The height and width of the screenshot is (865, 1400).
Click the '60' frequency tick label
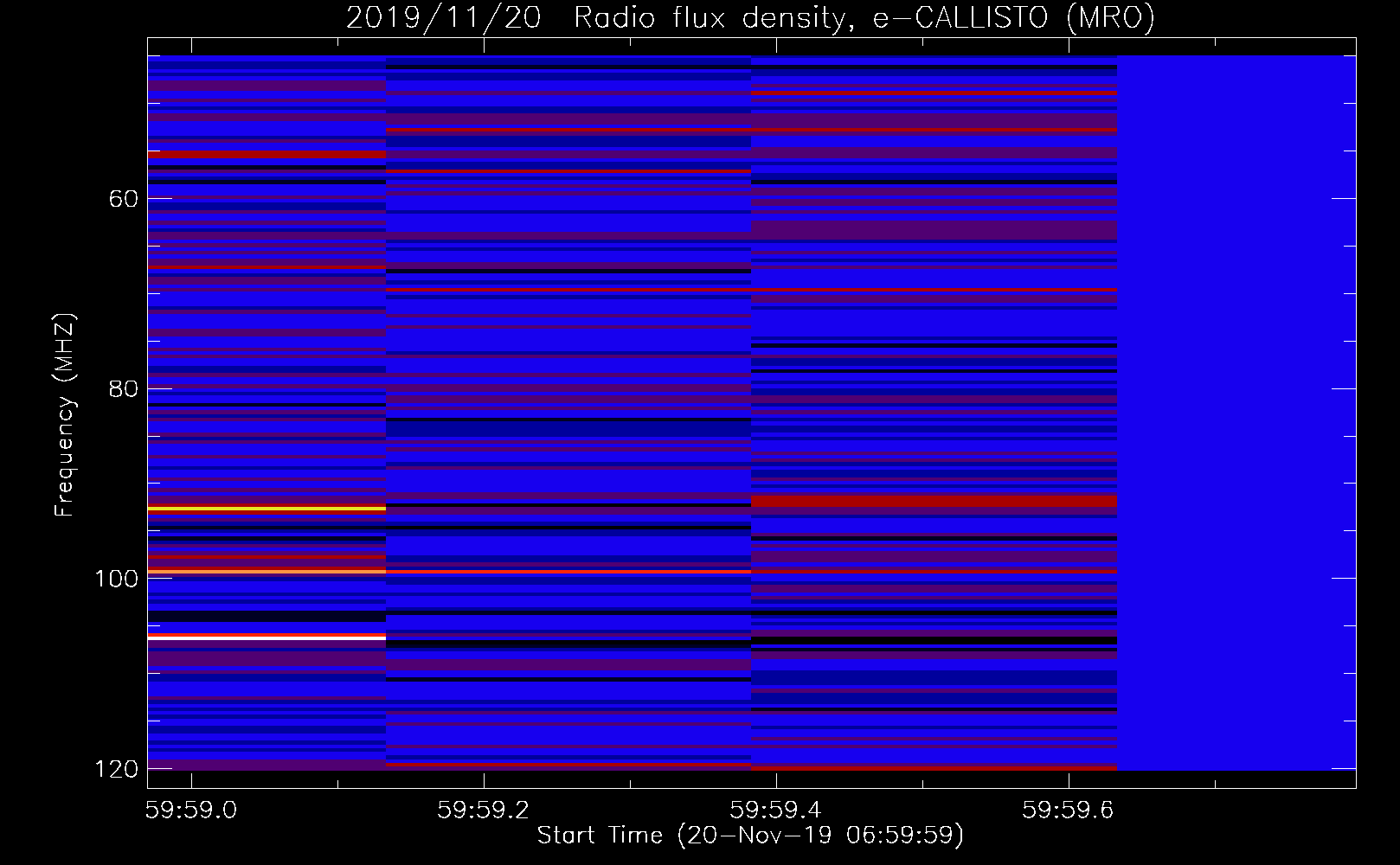coord(124,199)
